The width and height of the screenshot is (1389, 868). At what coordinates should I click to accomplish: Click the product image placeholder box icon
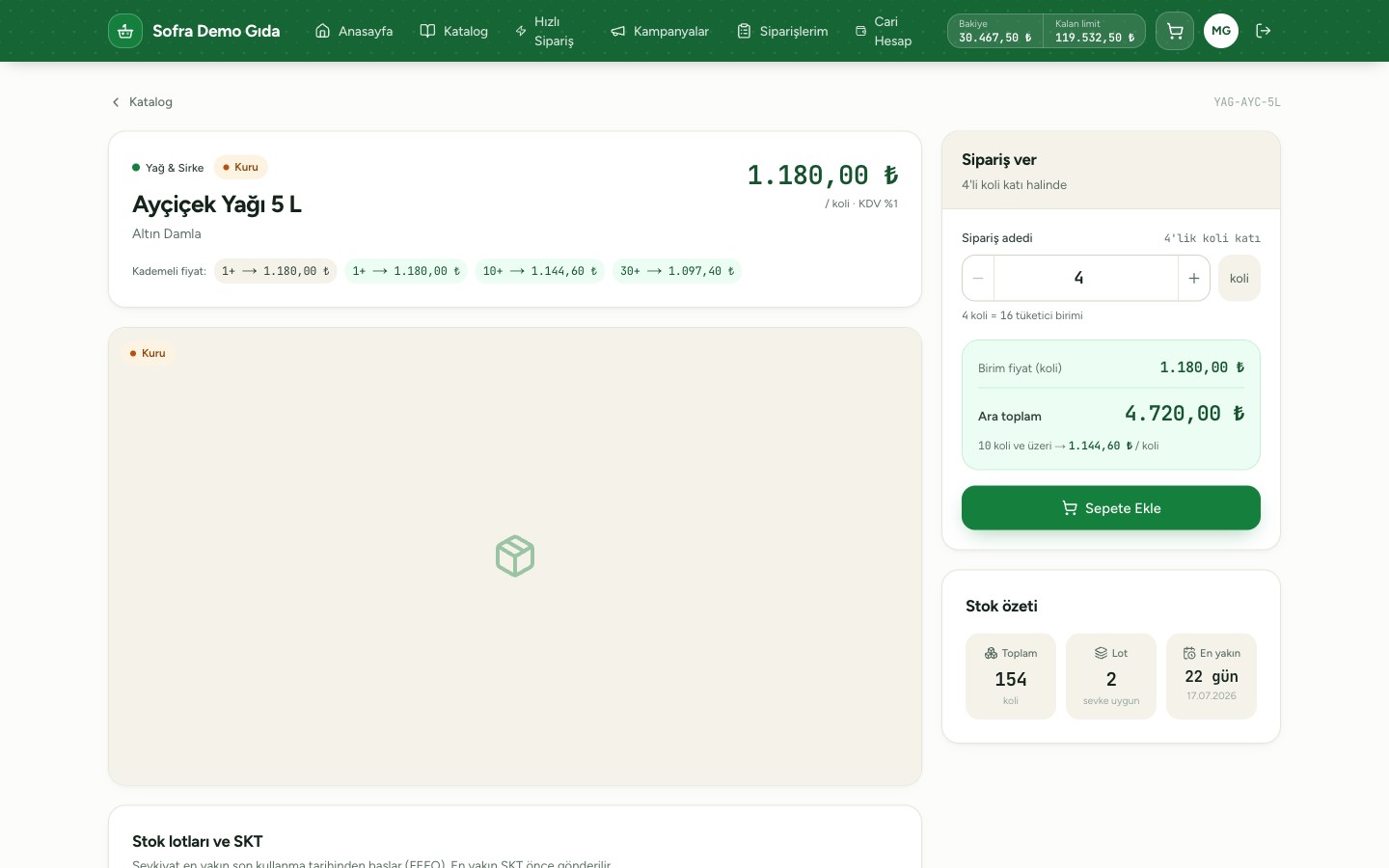click(515, 556)
